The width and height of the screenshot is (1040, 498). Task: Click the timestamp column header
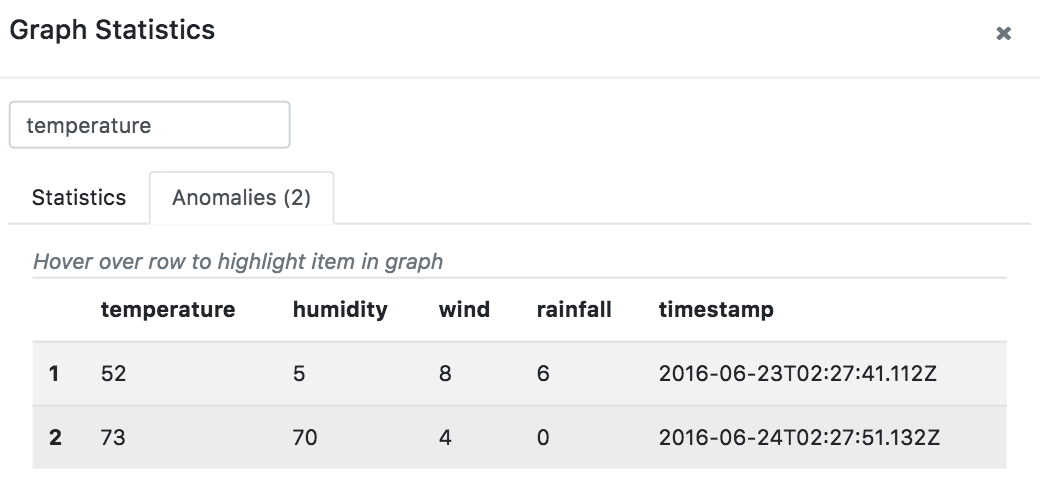click(x=716, y=309)
